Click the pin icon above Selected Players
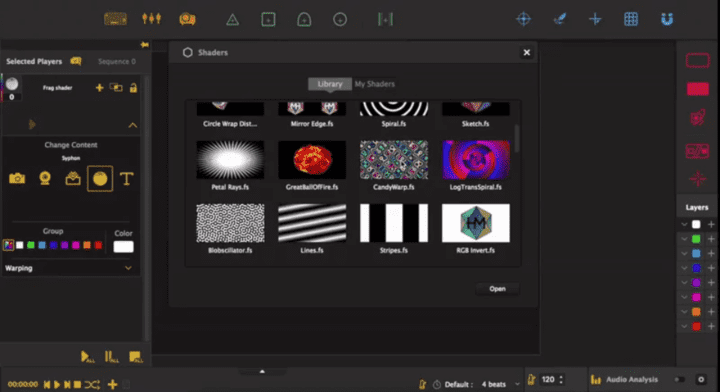The height and width of the screenshot is (392, 720). click(145, 45)
